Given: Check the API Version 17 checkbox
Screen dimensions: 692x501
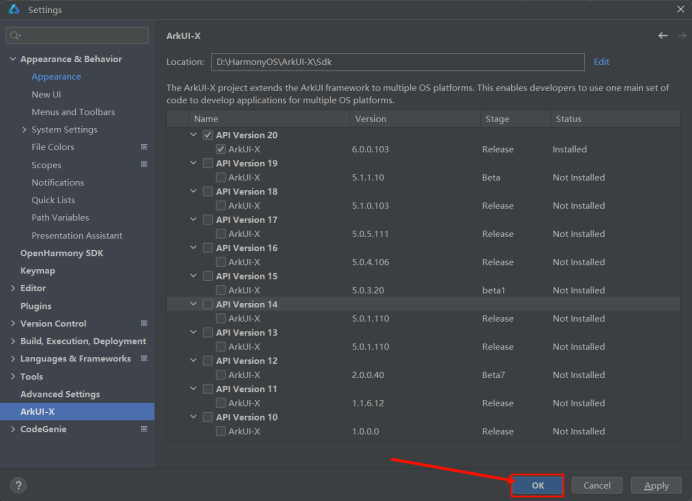Looking at the screenshot, I should 208,220.
